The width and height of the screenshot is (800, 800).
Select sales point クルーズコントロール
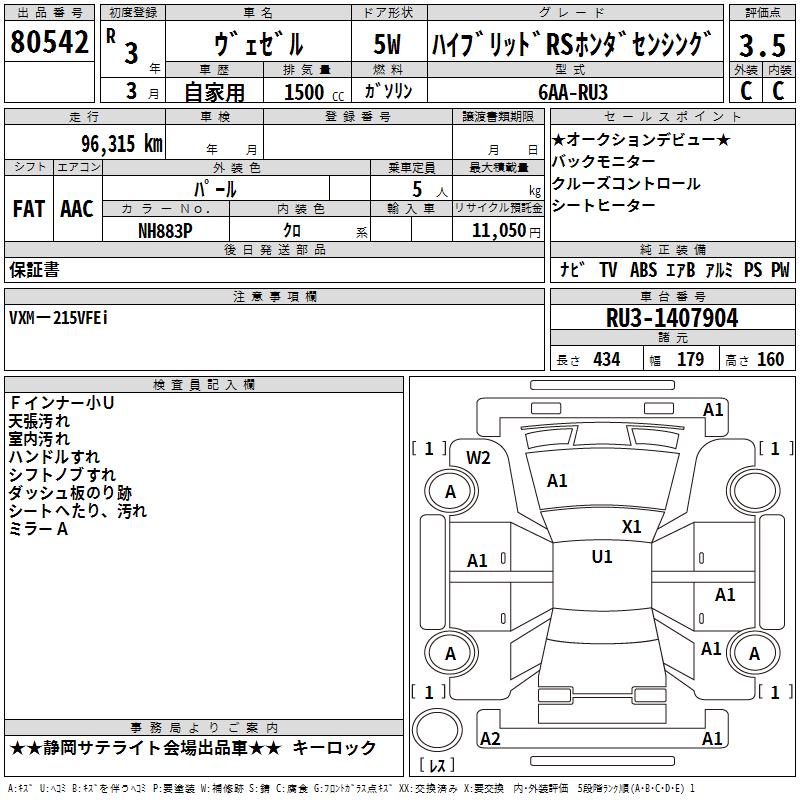[x=626, y=183]
